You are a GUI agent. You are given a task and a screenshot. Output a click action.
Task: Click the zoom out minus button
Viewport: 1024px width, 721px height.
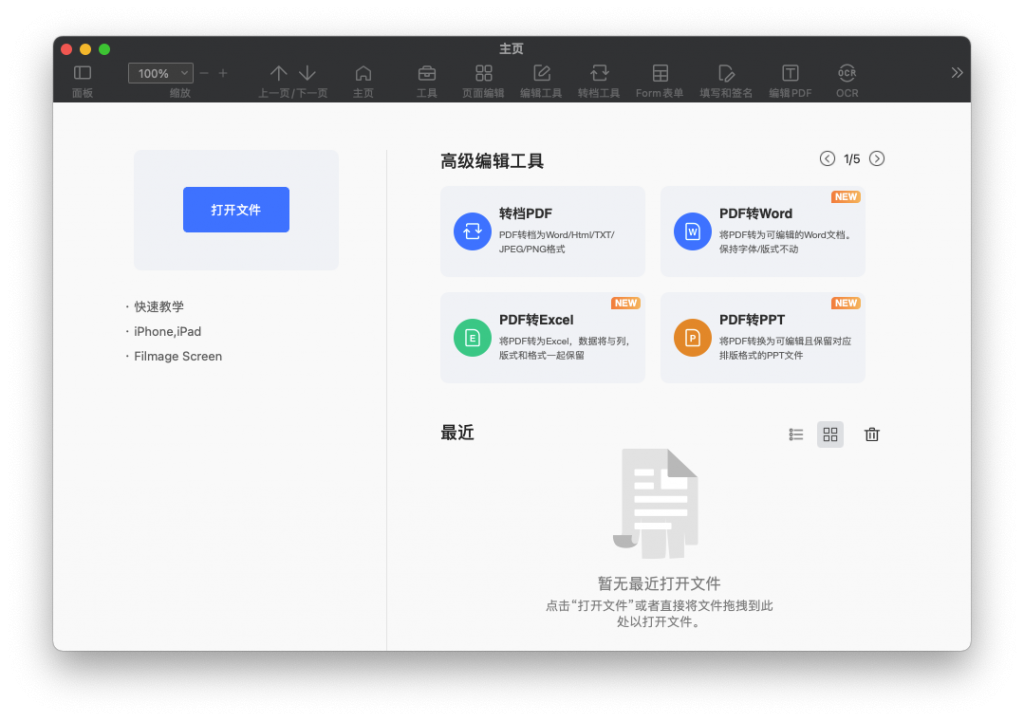point(204,73)
